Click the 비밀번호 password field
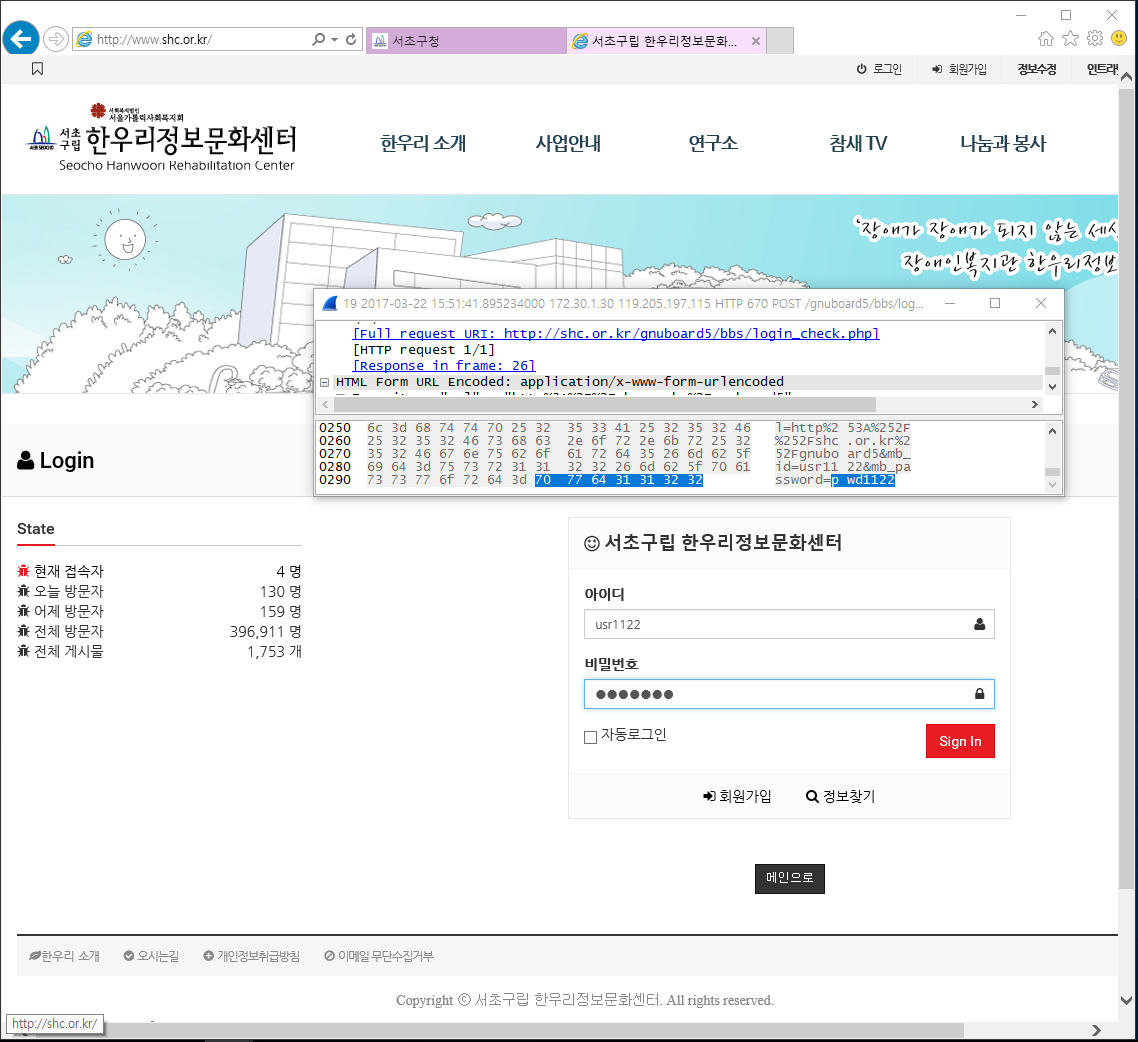The width and height of the screenshot is (1138, 1042). (x=789, y=694)
